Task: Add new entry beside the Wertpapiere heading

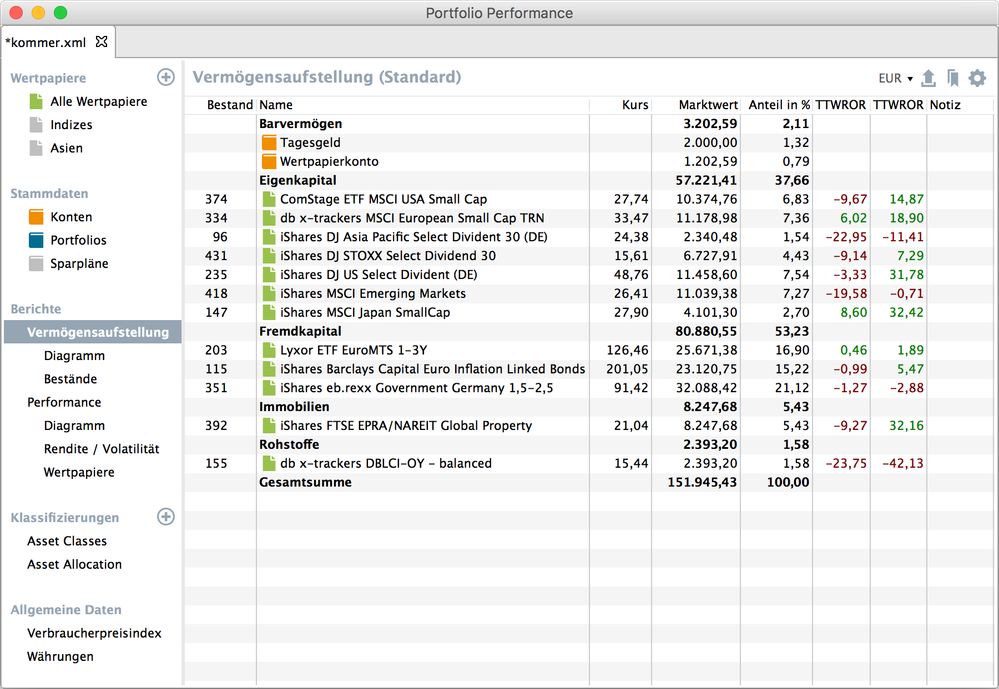Action: (x=166, y=78)
